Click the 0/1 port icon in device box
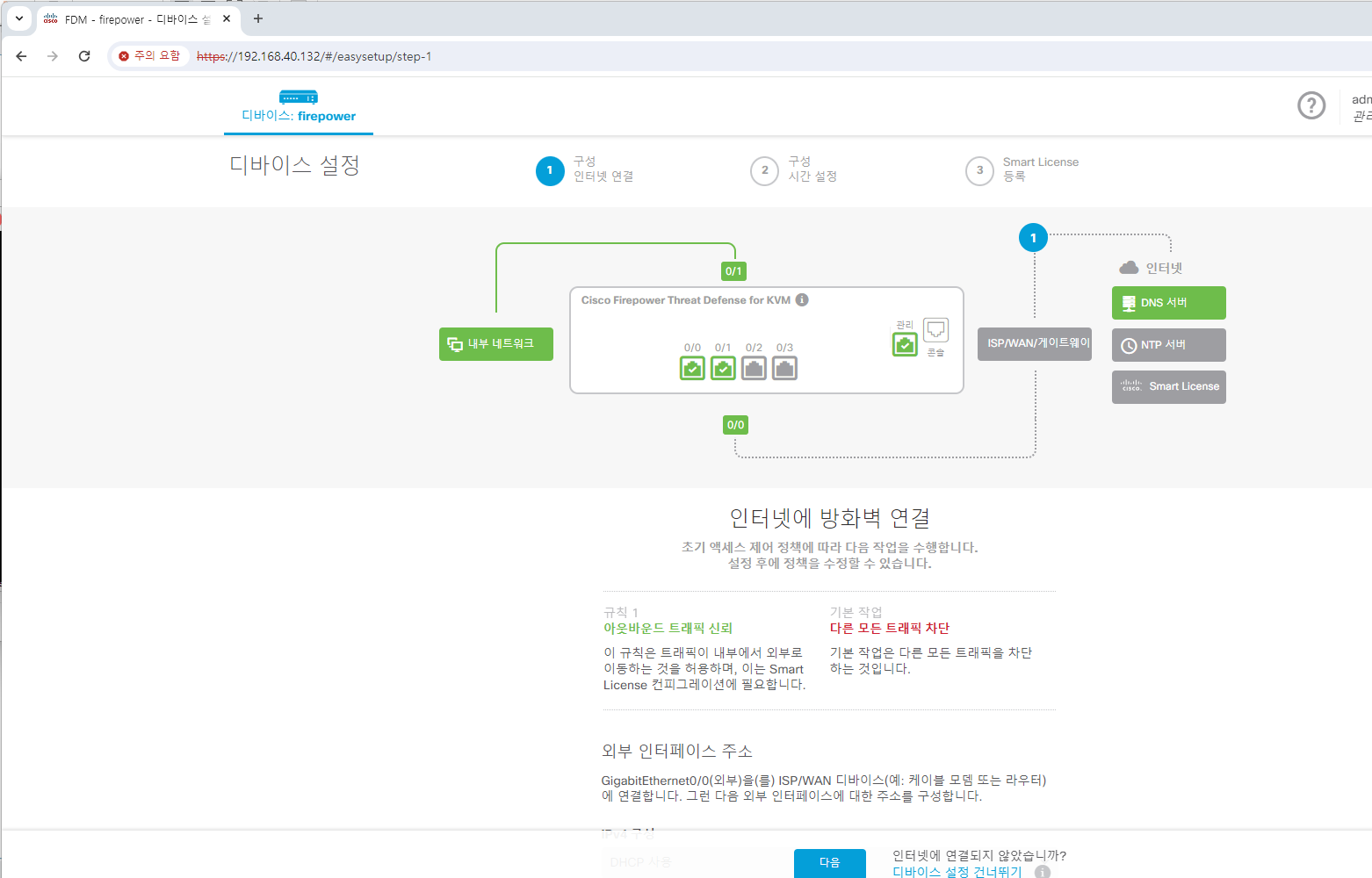 (723, 368)
